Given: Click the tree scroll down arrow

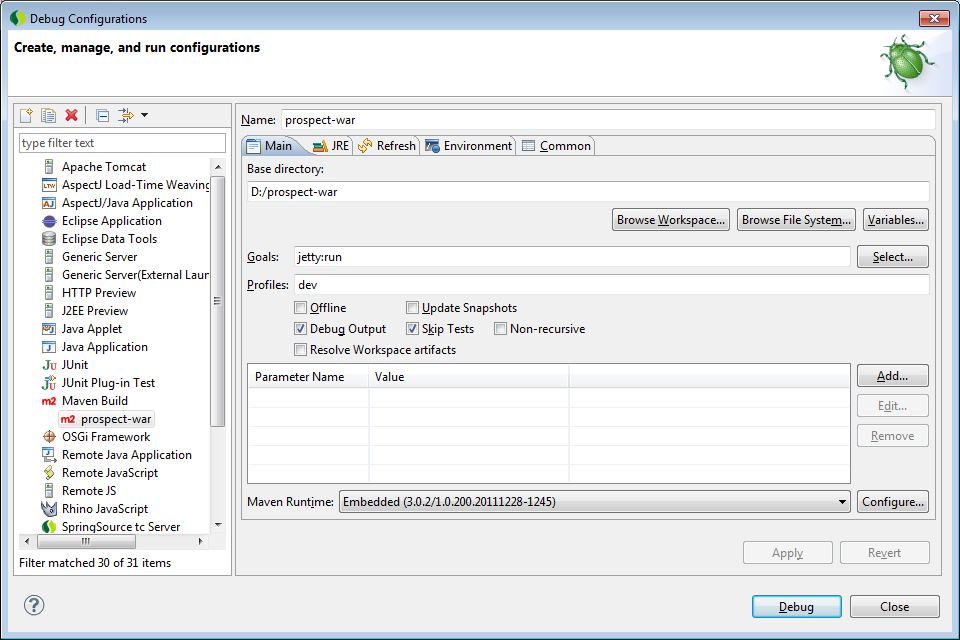Looking at the screenshot, I should click(218, 525).
